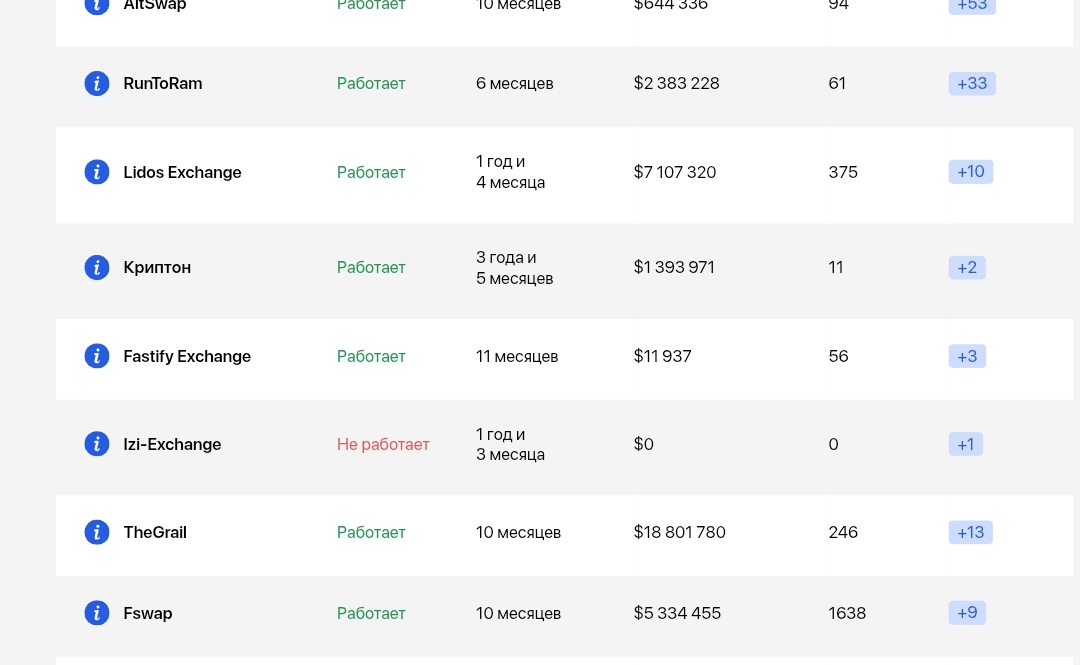Image resolution: width=1080 pixels, height=665 pixels.
Task: Show info for Fastify Exchange
Action: click(x=97, y=356)
